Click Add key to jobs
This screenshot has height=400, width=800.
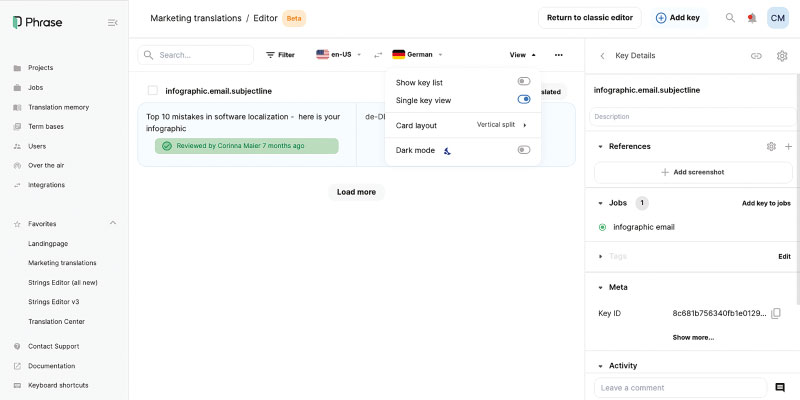point(766,203)
